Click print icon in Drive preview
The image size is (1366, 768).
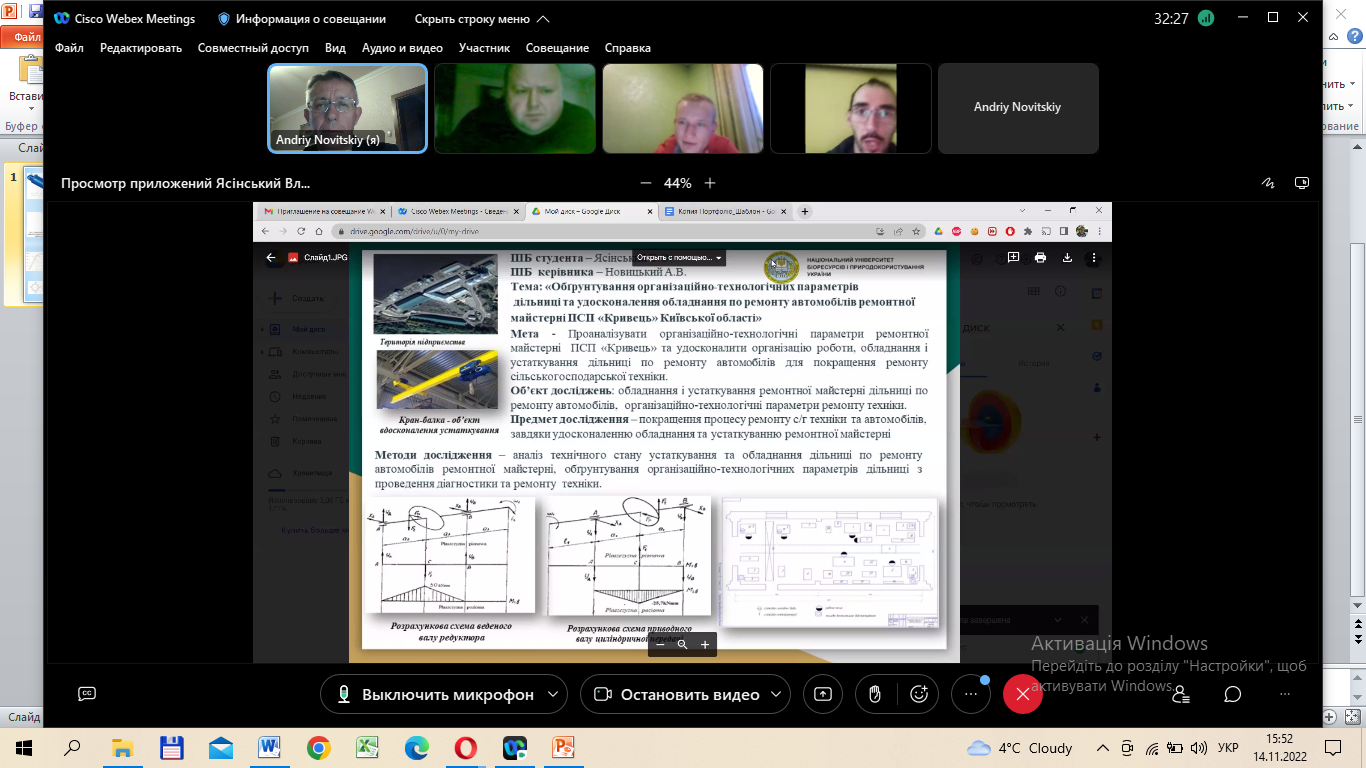(x=1040, y=257)
